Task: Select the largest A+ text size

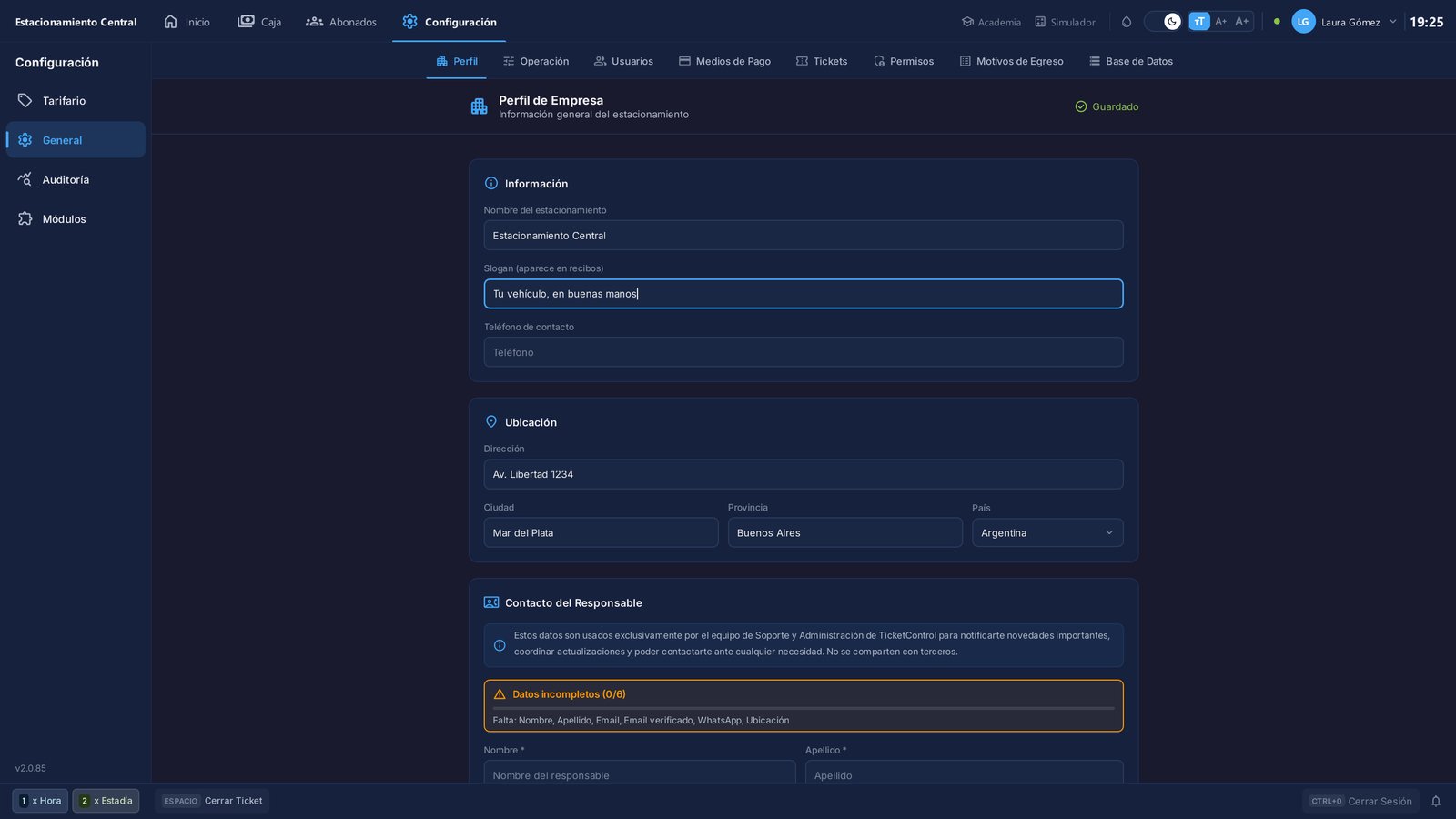Action: click(1242, 22)
